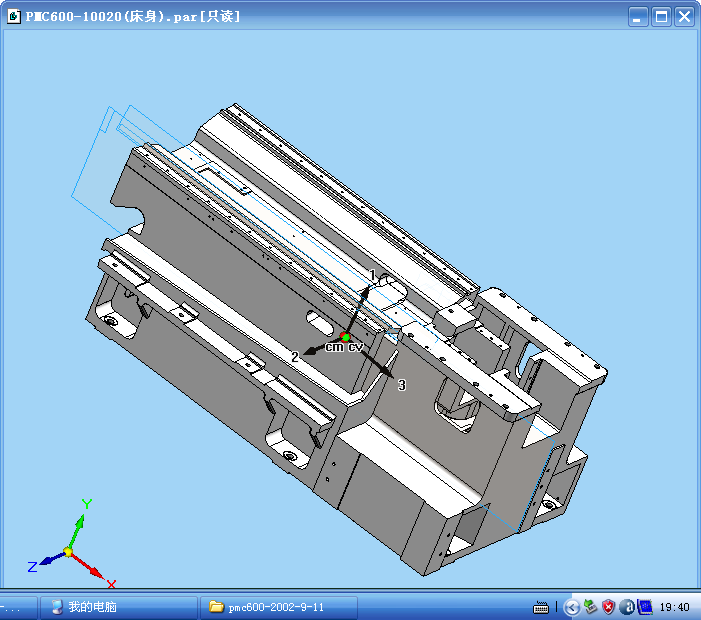Viewport: 701px width, 620px height.
Task: Switch to pmc600-2002-9-11 folder in the taskbar
Action: (279, 607)
